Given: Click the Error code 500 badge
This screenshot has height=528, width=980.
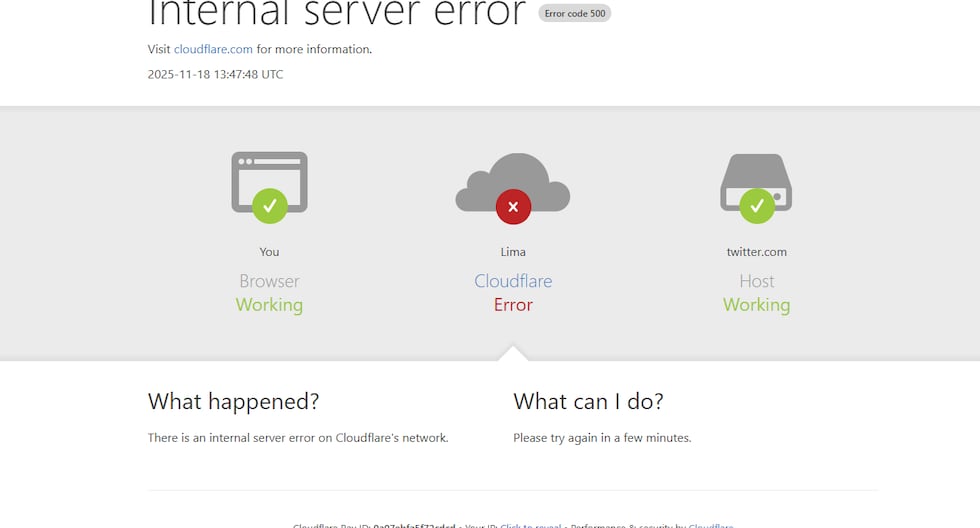Looking at the screenshot, I should [575, 13].
